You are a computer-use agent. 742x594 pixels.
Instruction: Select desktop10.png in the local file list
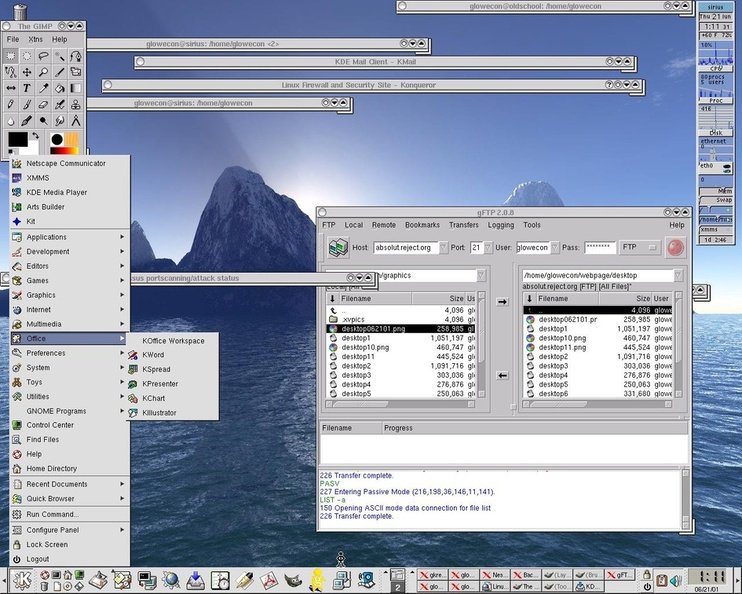pyautogui.click(x=401, y=347)
